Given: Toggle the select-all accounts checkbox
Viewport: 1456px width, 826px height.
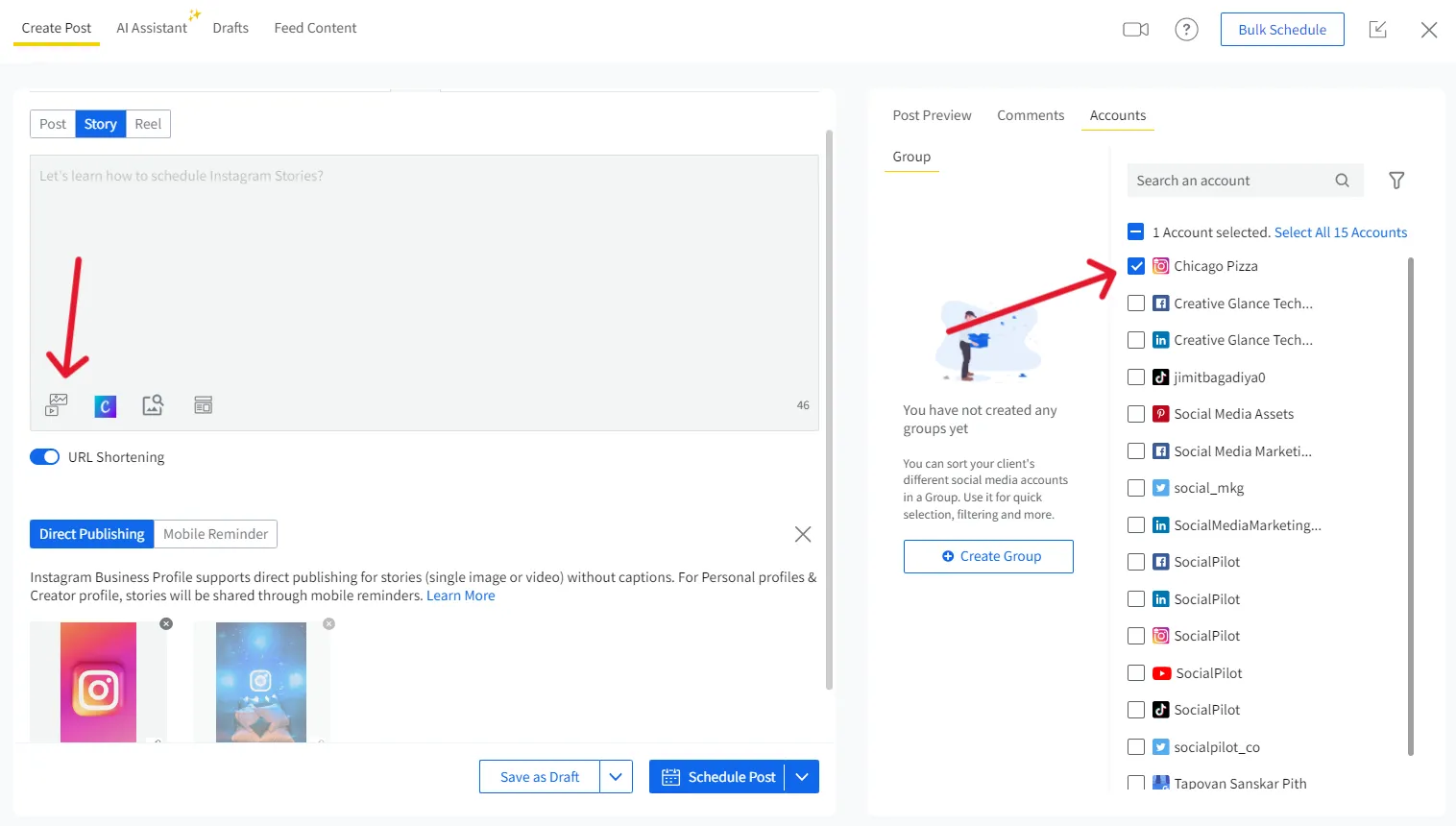Looking at the screenshot, I should click(1136, 232).
